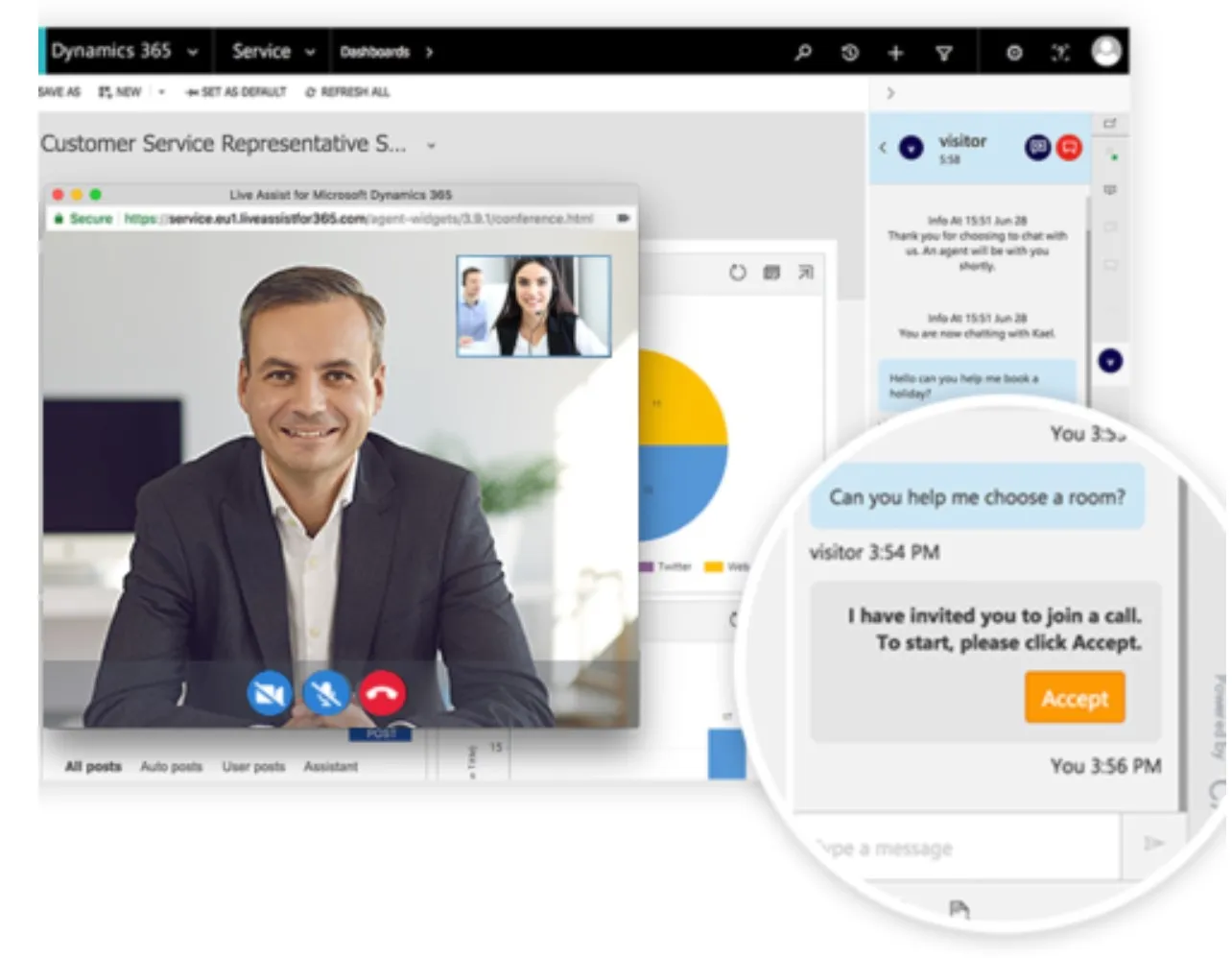Viewport: 1232px width, 958px height.
Task: Select the All posts tab
Action: [93, 766]
